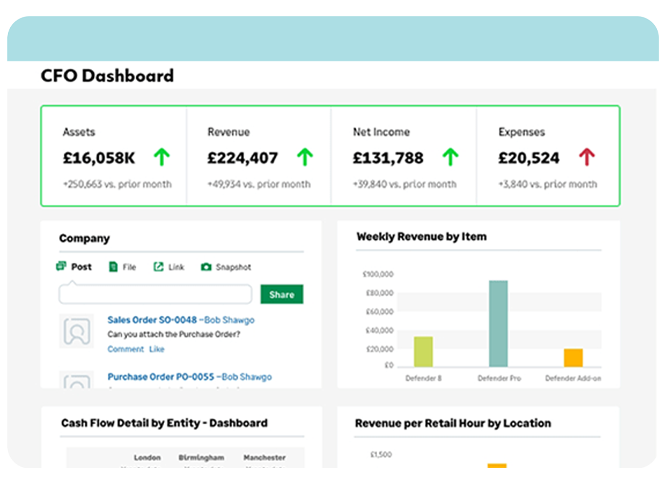Click the £16,058K Assets value
The image size is (666, 484).
(99, 158)
